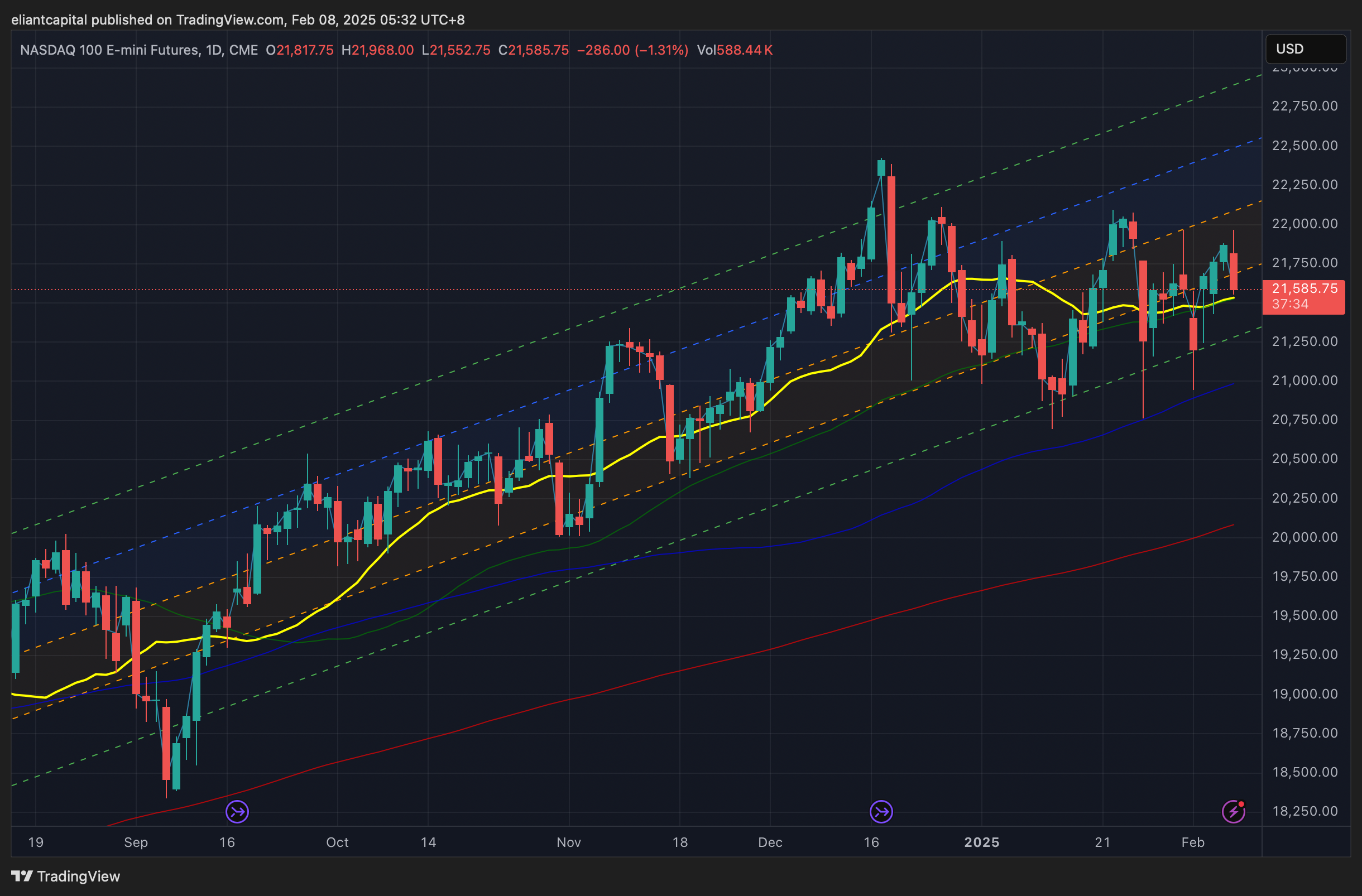Click the Oct label on time axis
The width and height of the screenshot is (1362, 896).
(337, 842)
